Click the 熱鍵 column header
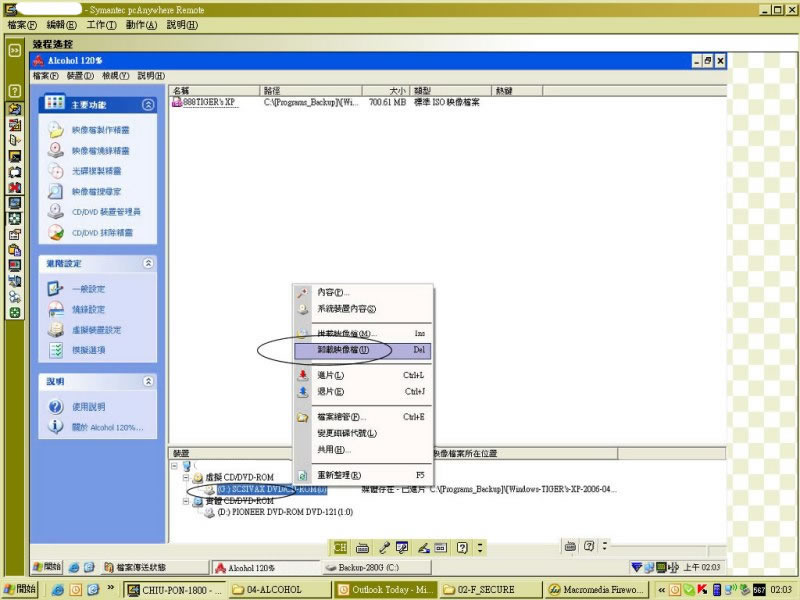The image size is (800, 600). tap(517, 91)
